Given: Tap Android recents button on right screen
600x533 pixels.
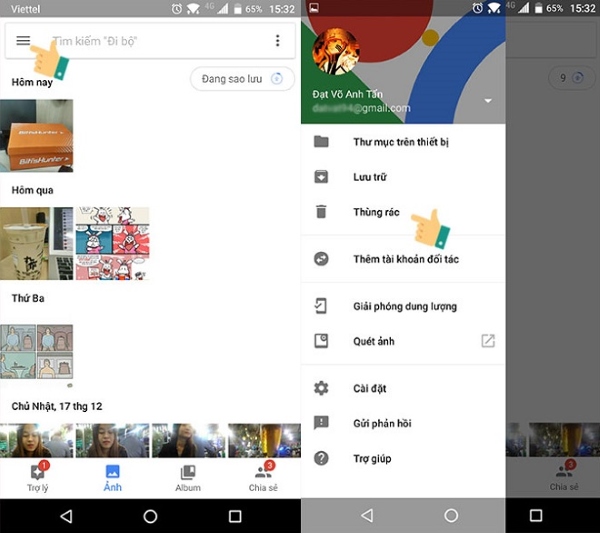Looking at the screenshot, I should (x=536, y=515).
